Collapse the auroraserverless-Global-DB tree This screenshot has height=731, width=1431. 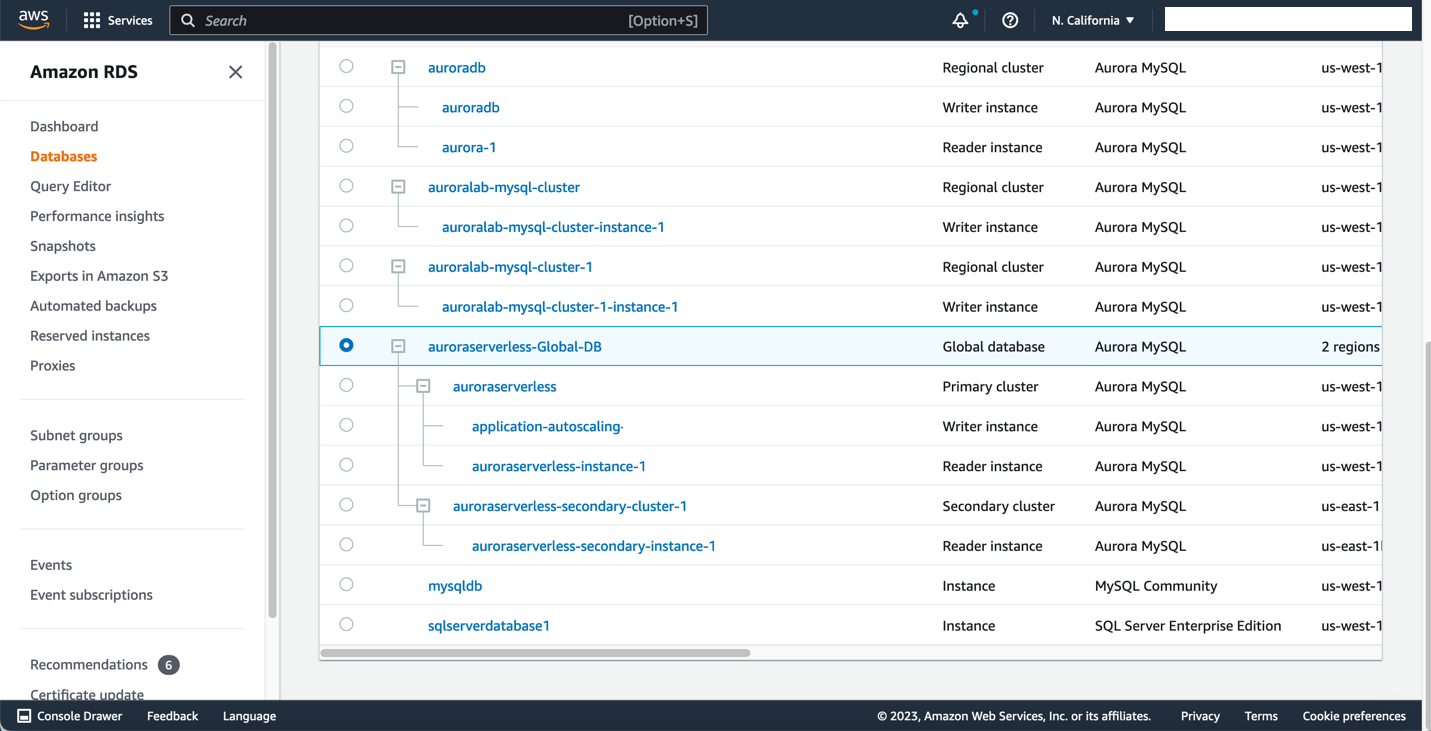pos(398,346)
